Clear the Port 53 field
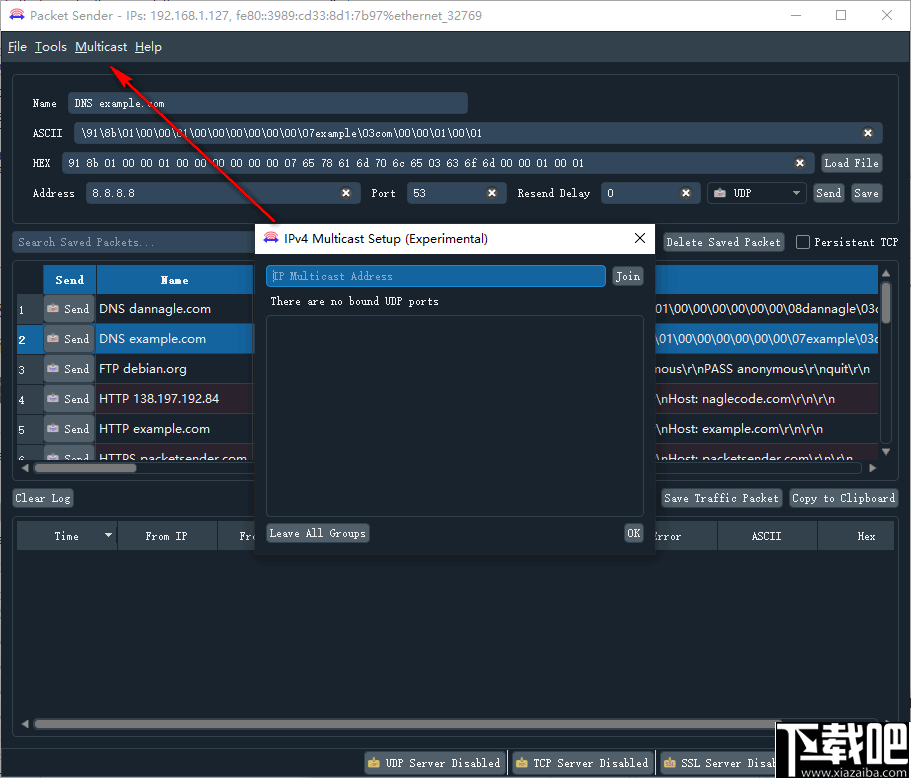911x778 pixels. click(x=491, y=192)
